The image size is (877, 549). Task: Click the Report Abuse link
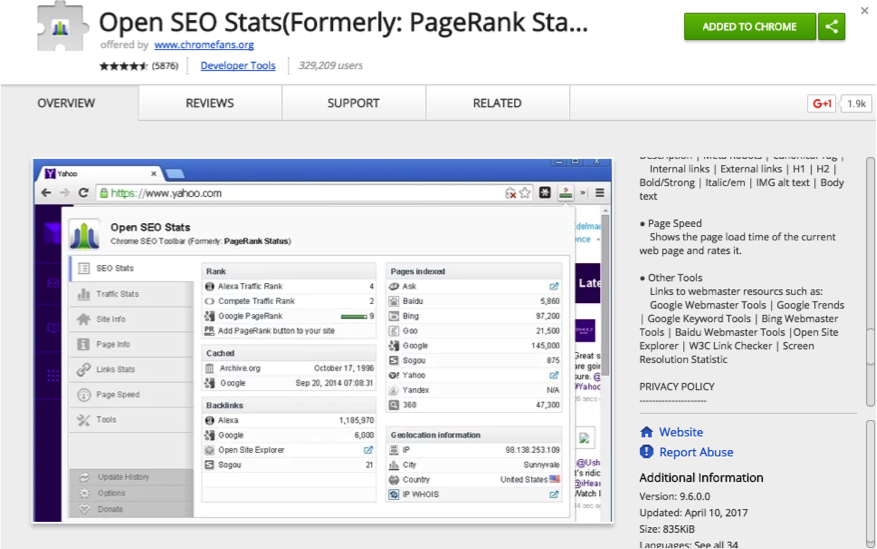coord(696,452)
